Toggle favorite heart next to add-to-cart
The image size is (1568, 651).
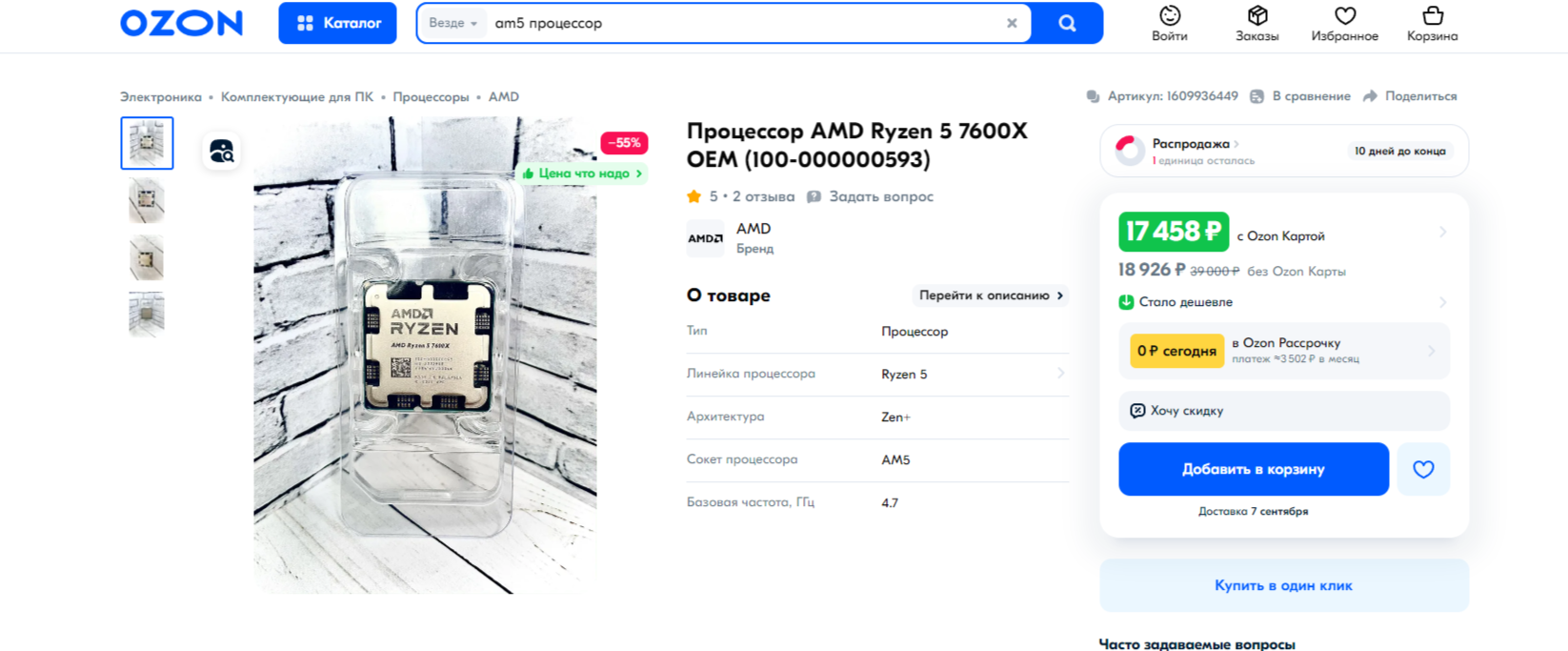coord(1423,469)
